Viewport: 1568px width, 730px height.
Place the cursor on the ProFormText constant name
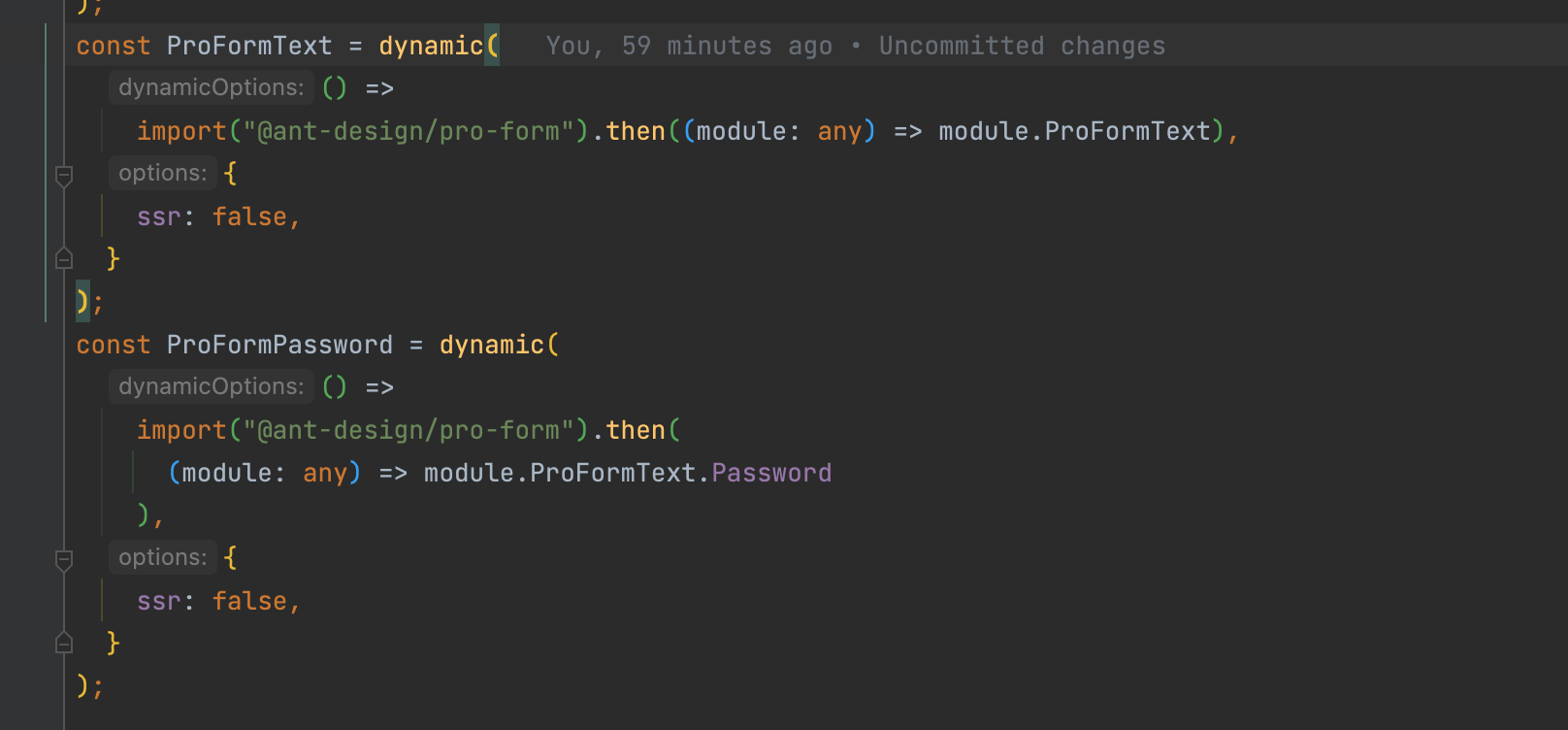click(248, 46)
